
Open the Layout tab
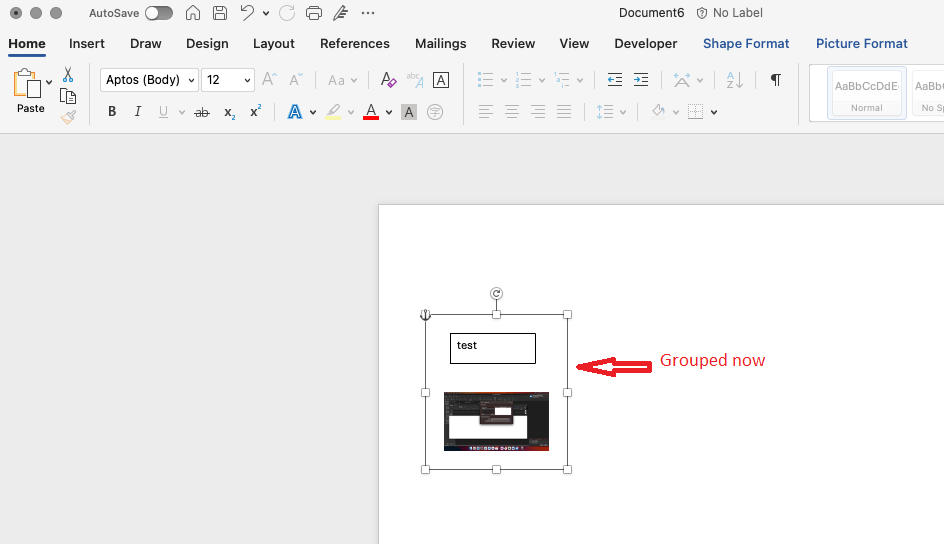tap(273, 43)
